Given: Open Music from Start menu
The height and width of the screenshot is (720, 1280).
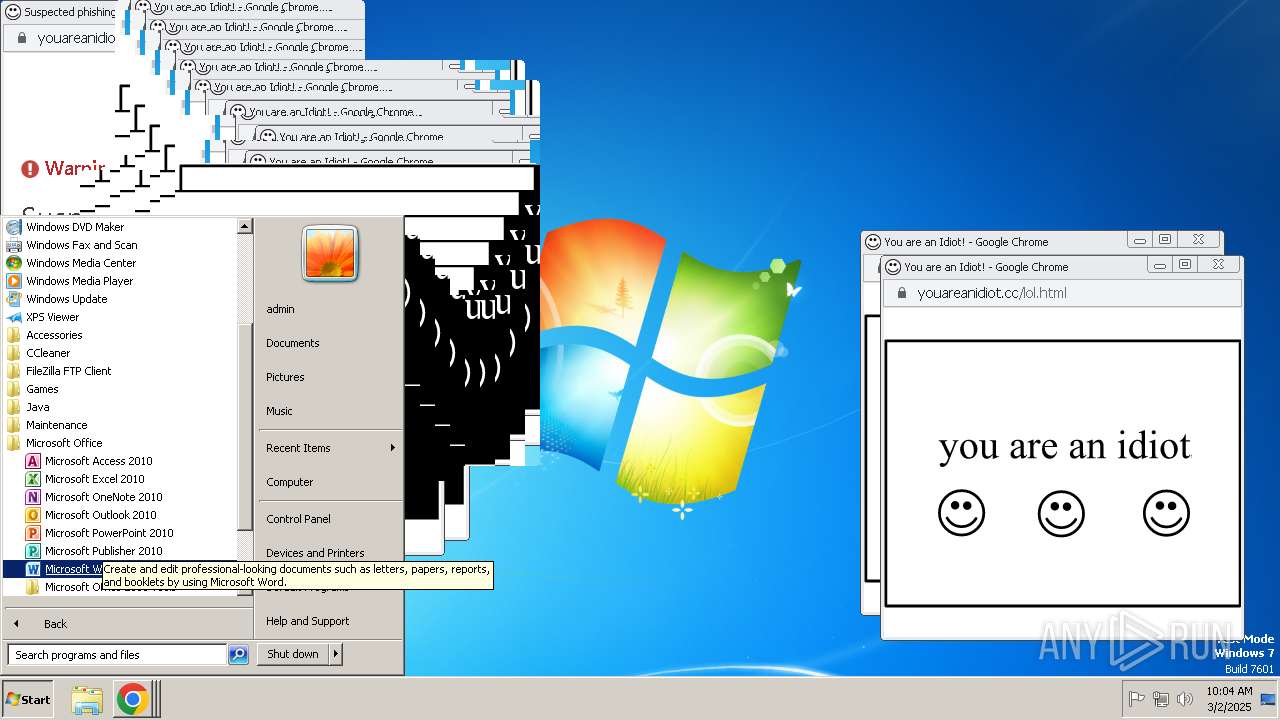Looking at the screenshot, I should click(279, 411).
